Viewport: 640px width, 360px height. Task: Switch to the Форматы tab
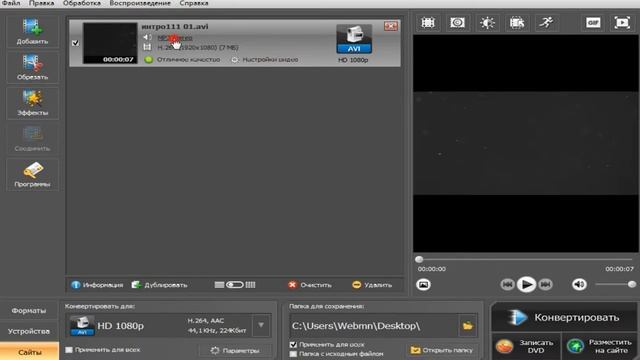point(29,311)
